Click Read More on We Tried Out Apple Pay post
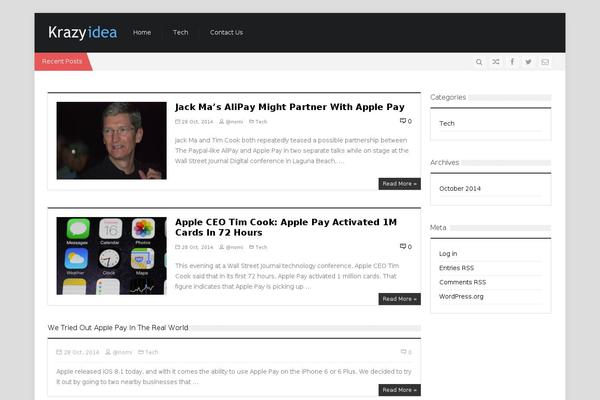 click(x=399, y=390)
